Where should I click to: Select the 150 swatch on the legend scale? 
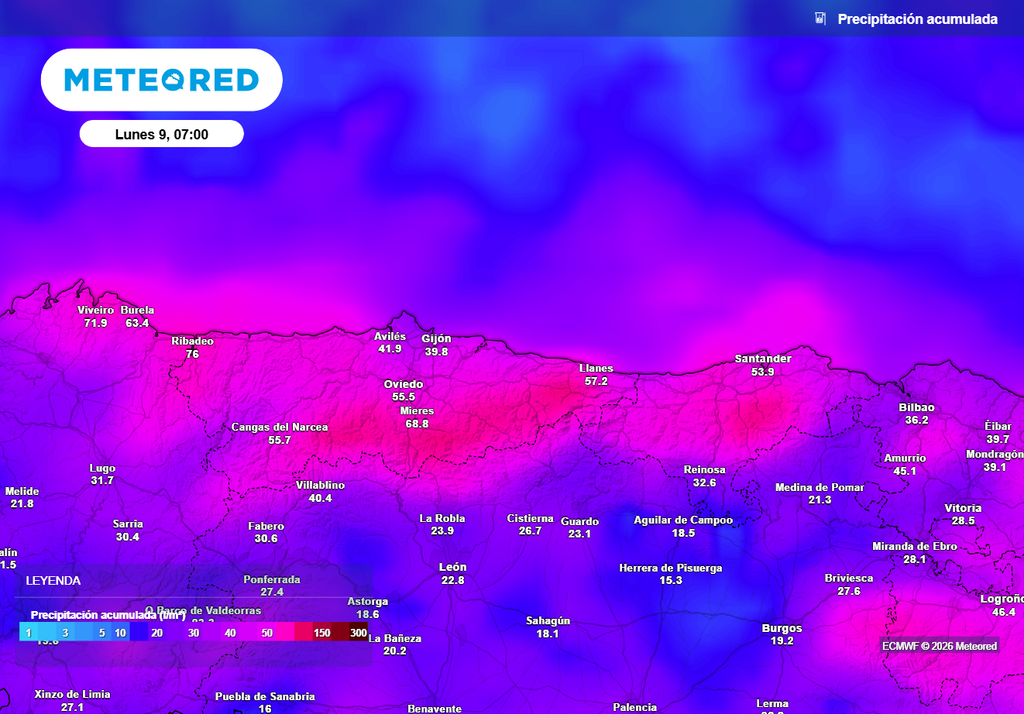point(322,632)
